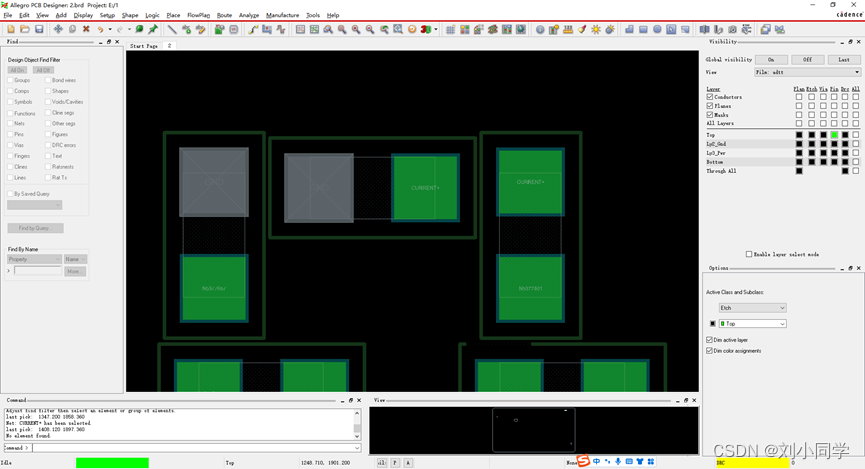Viewport: 865px width, 469px height.
Task: Click the Undo arrow icon
Action: click(x=100, y=29)
